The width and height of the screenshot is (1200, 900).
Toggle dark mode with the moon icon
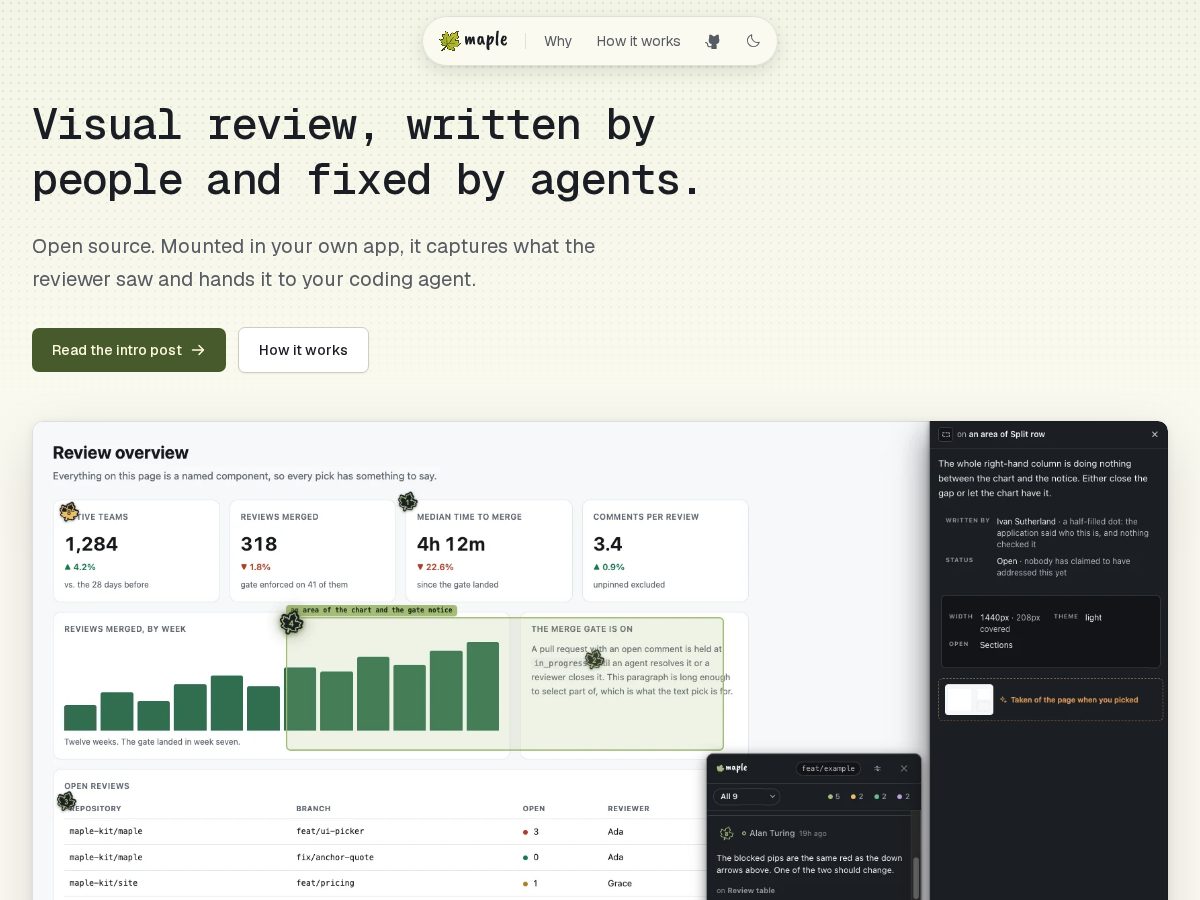(753, 41)
